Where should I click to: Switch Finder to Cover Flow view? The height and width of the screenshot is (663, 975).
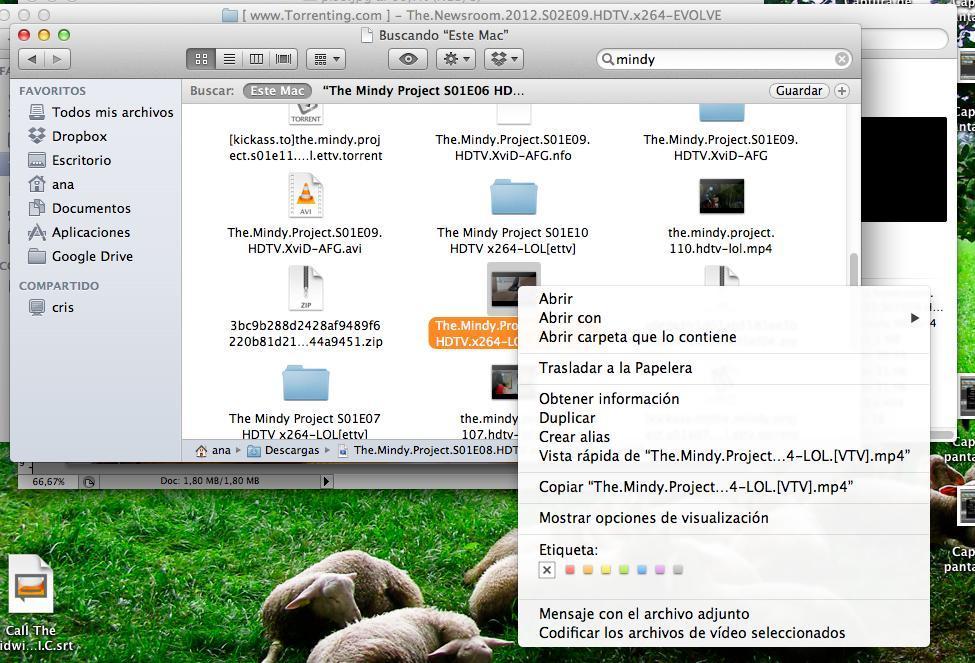[283, 59]
